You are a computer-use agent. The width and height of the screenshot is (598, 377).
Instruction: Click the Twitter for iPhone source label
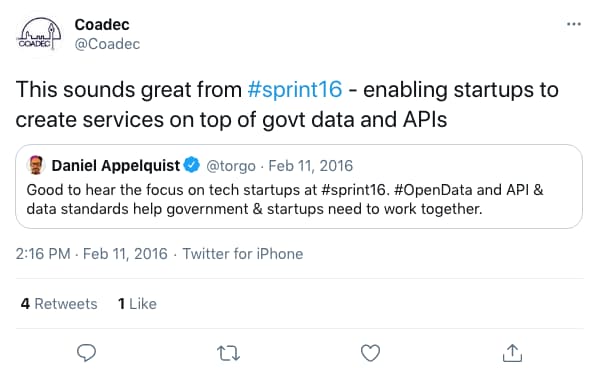coord(243,254)
